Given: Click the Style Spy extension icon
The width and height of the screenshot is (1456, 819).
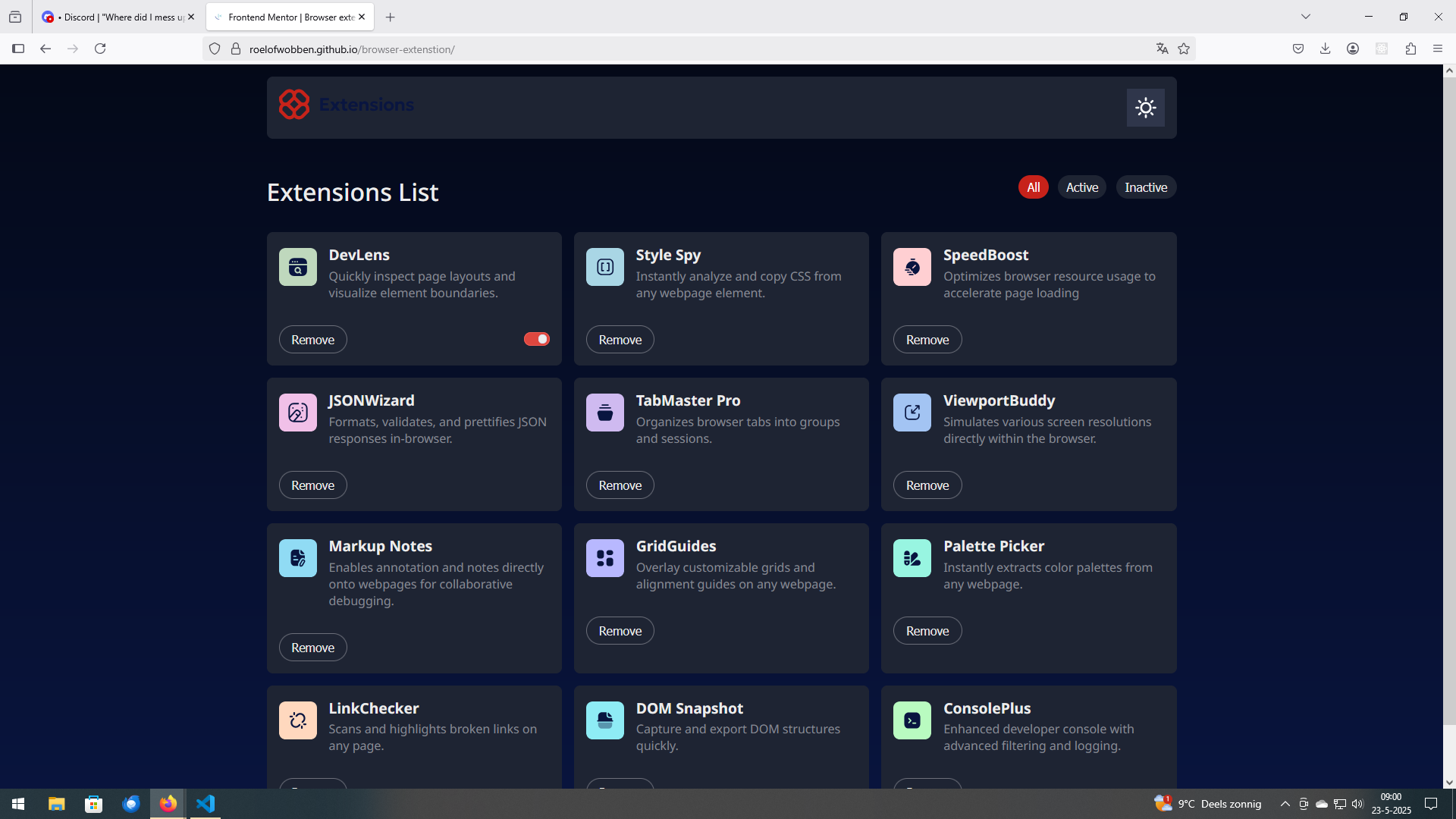Looking at the screenshot, I should click(604, 267).
